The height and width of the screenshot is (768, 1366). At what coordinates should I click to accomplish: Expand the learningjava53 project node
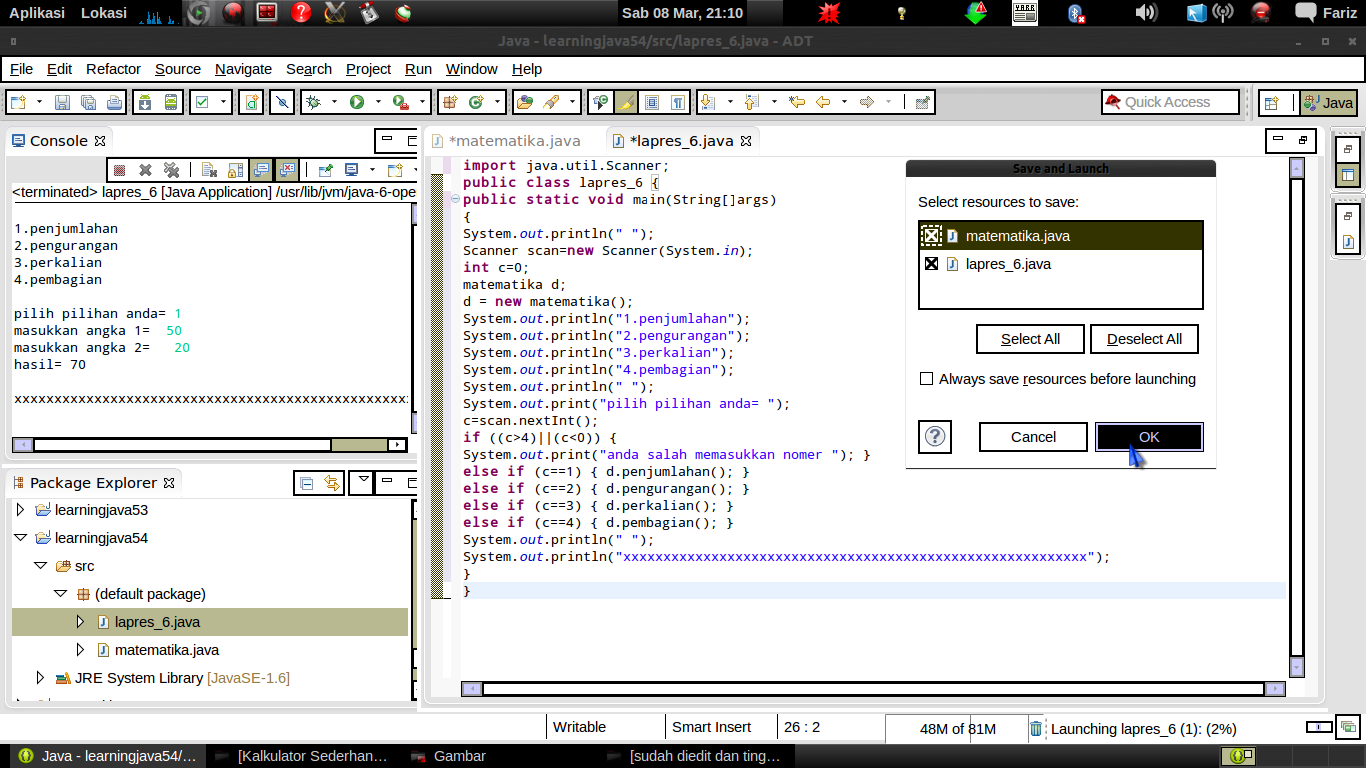click(x=20, y=510)
